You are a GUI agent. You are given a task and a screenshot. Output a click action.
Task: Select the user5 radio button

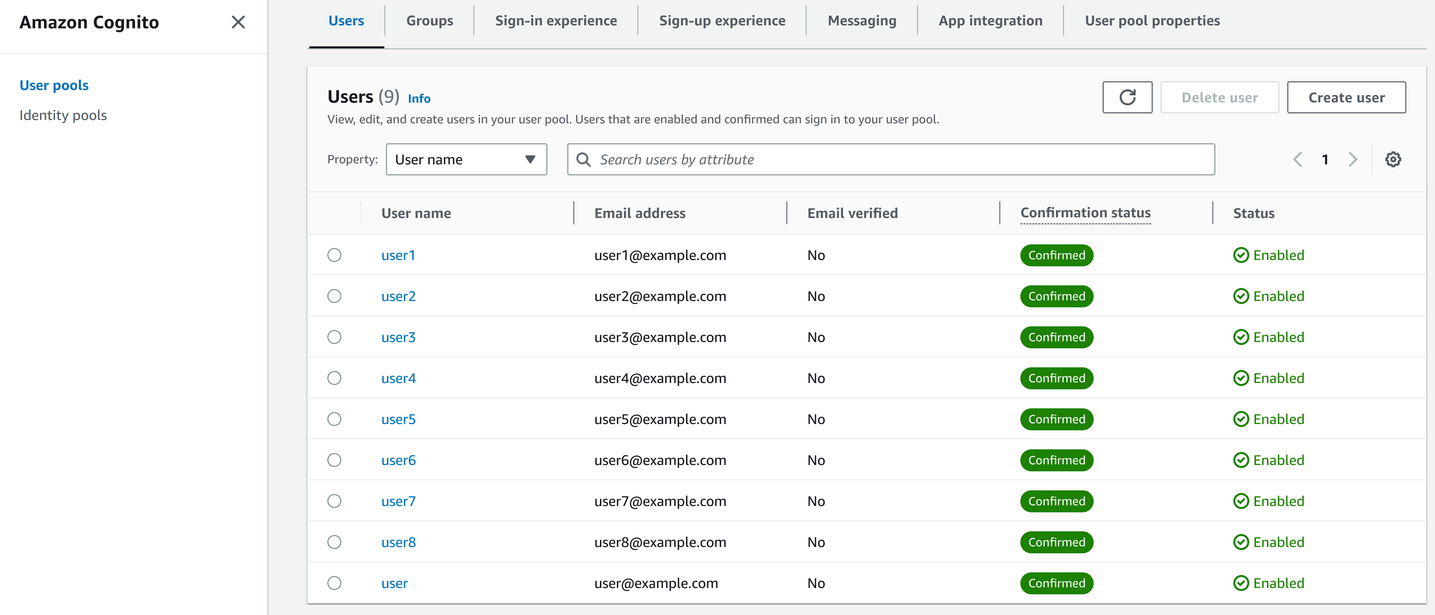click(x=334, y=419)
